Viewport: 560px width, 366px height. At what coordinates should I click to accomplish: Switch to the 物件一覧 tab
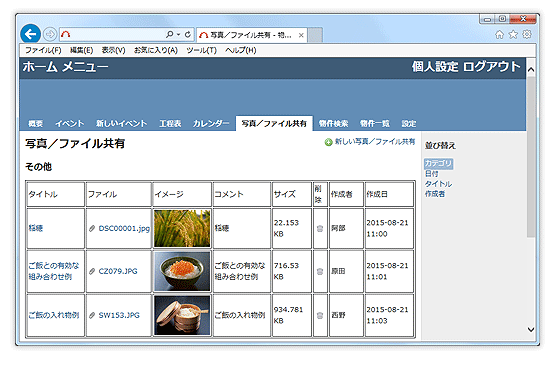click(x=375, y=124)
